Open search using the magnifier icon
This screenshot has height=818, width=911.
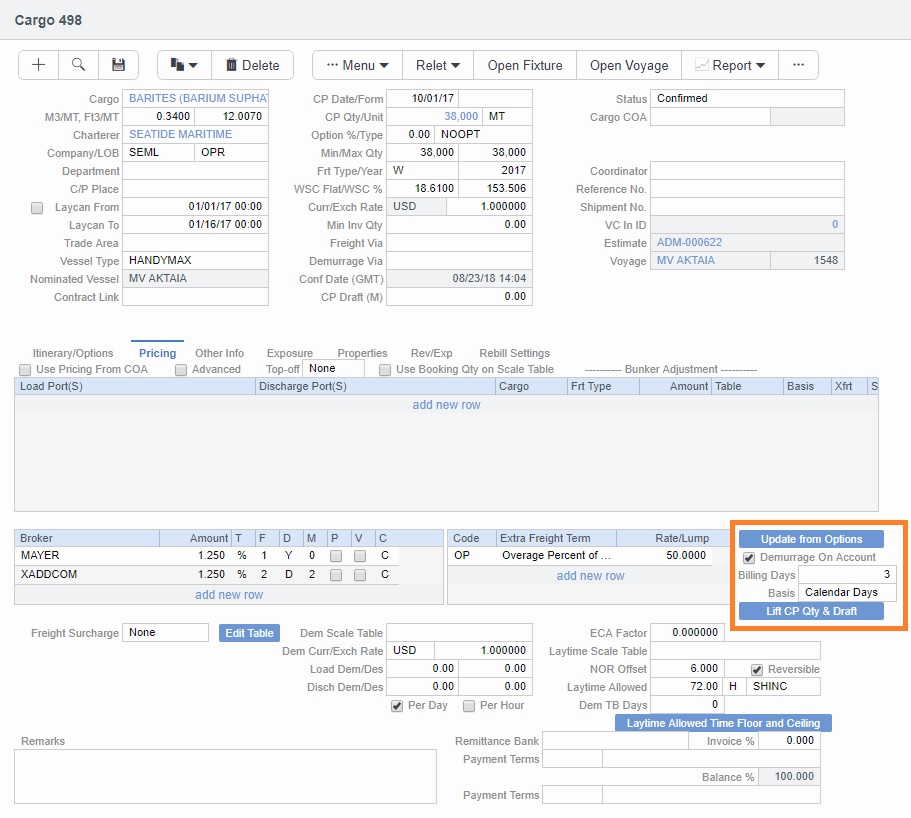pyautogui.click(x=77, y=64)
